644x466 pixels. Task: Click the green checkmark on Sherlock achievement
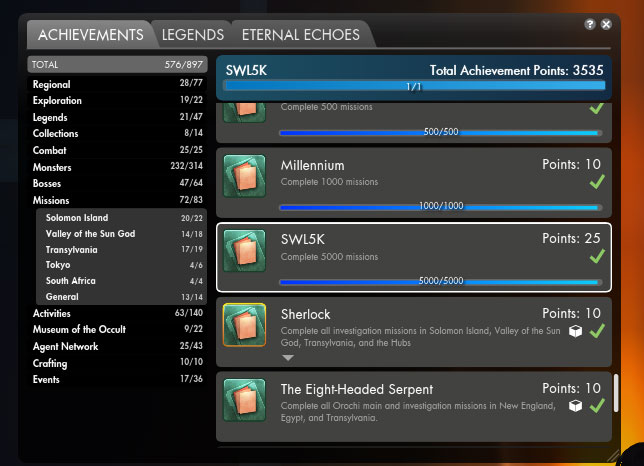pyautogui.click(x=597, y=331)
